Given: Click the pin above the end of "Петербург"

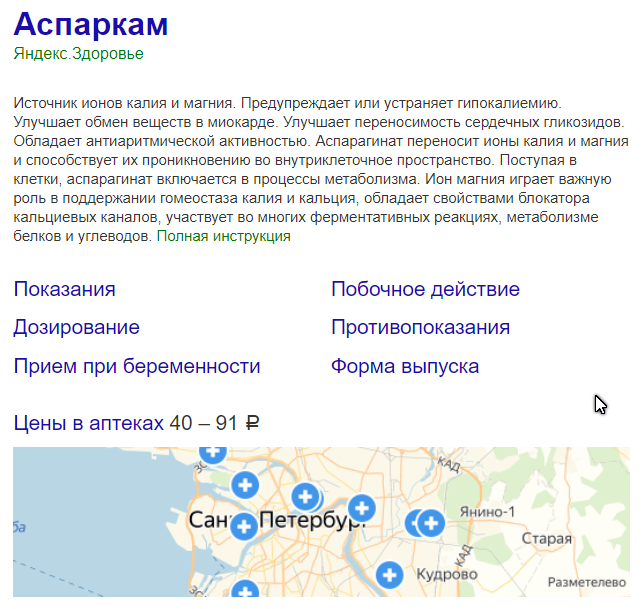Looking at the screenshot, I should 361,507.
